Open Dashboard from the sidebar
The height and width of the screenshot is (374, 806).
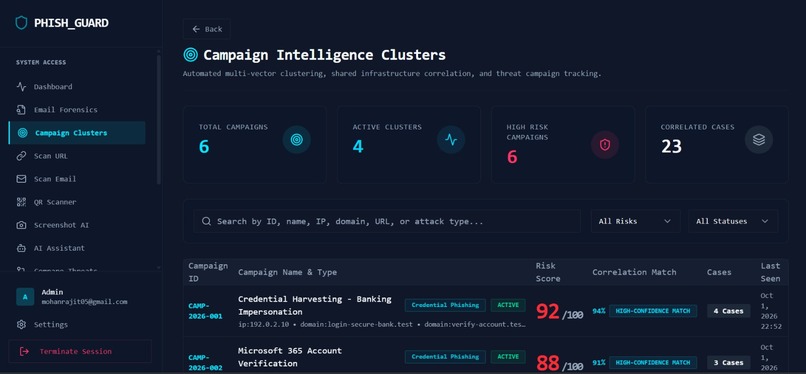tap(77, 86)
